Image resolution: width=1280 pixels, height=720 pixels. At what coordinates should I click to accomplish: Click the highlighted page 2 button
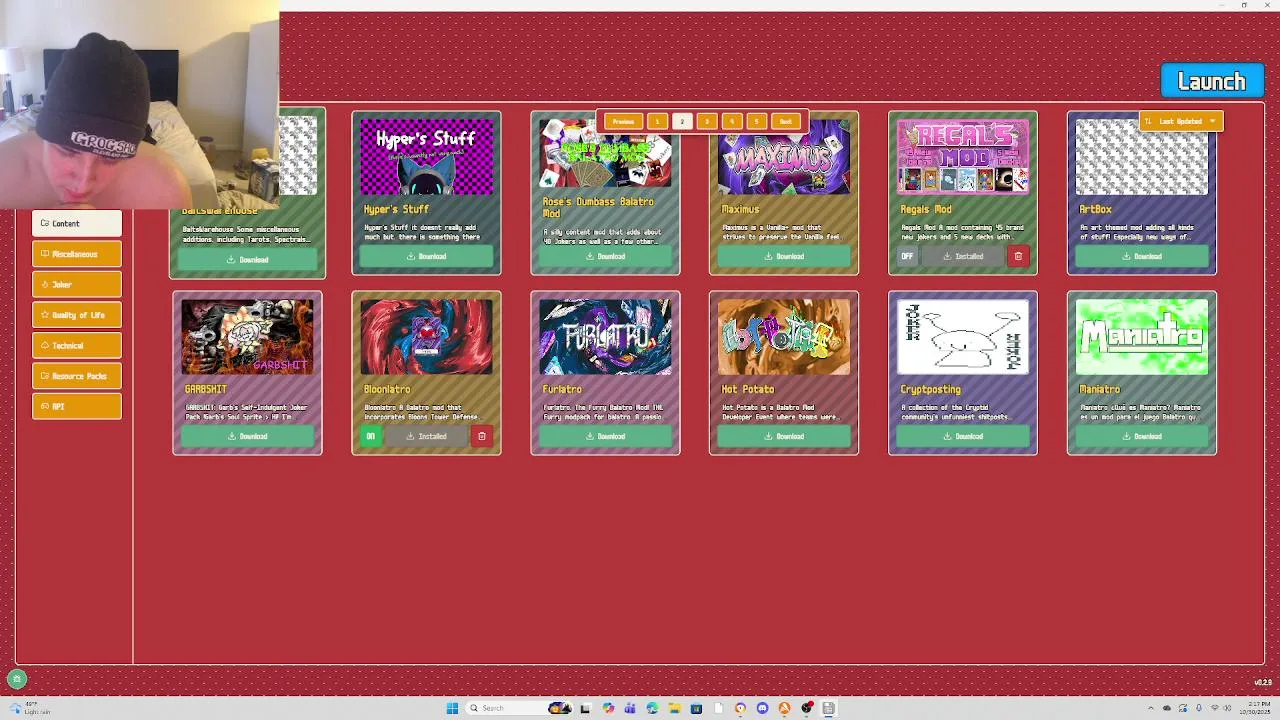(x=682, y=121)
